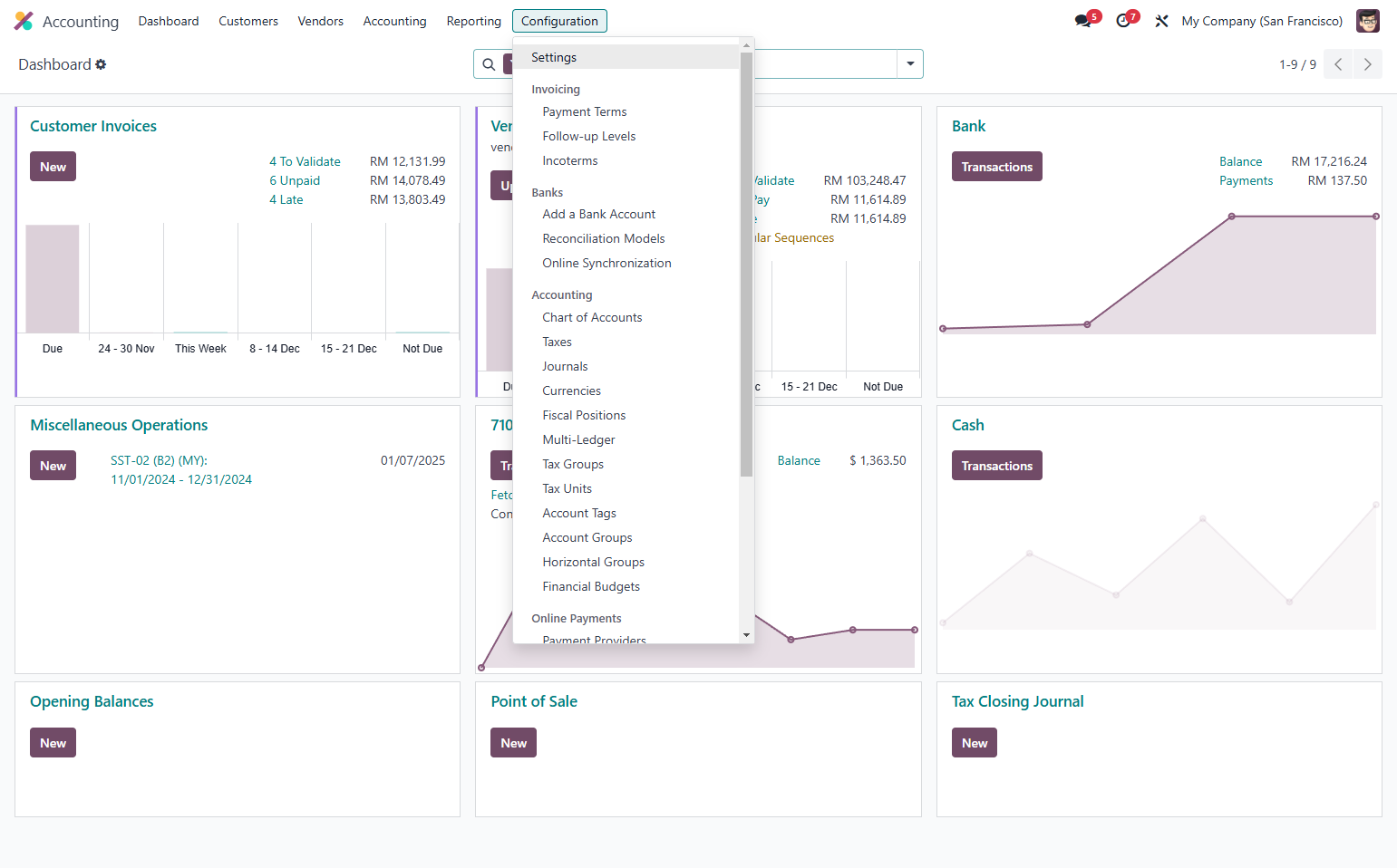Select Settings from Configuration menu

[626, 57]
